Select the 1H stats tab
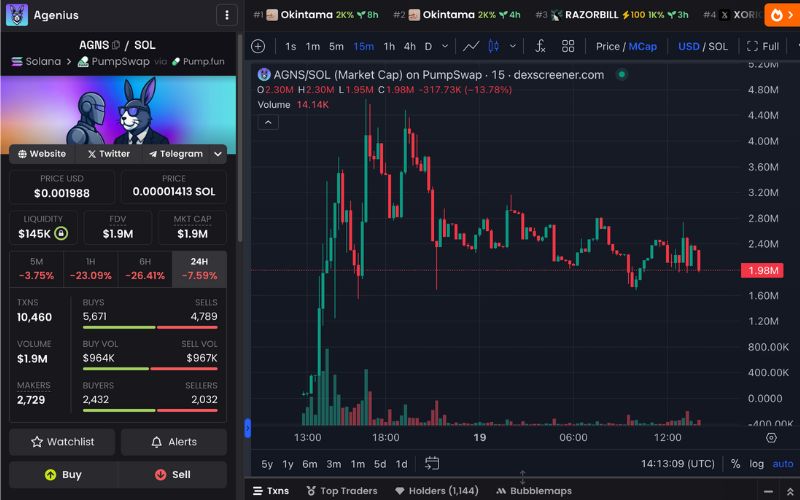The height and width of the screenshot is (500, 800). [x=90, y=269]
